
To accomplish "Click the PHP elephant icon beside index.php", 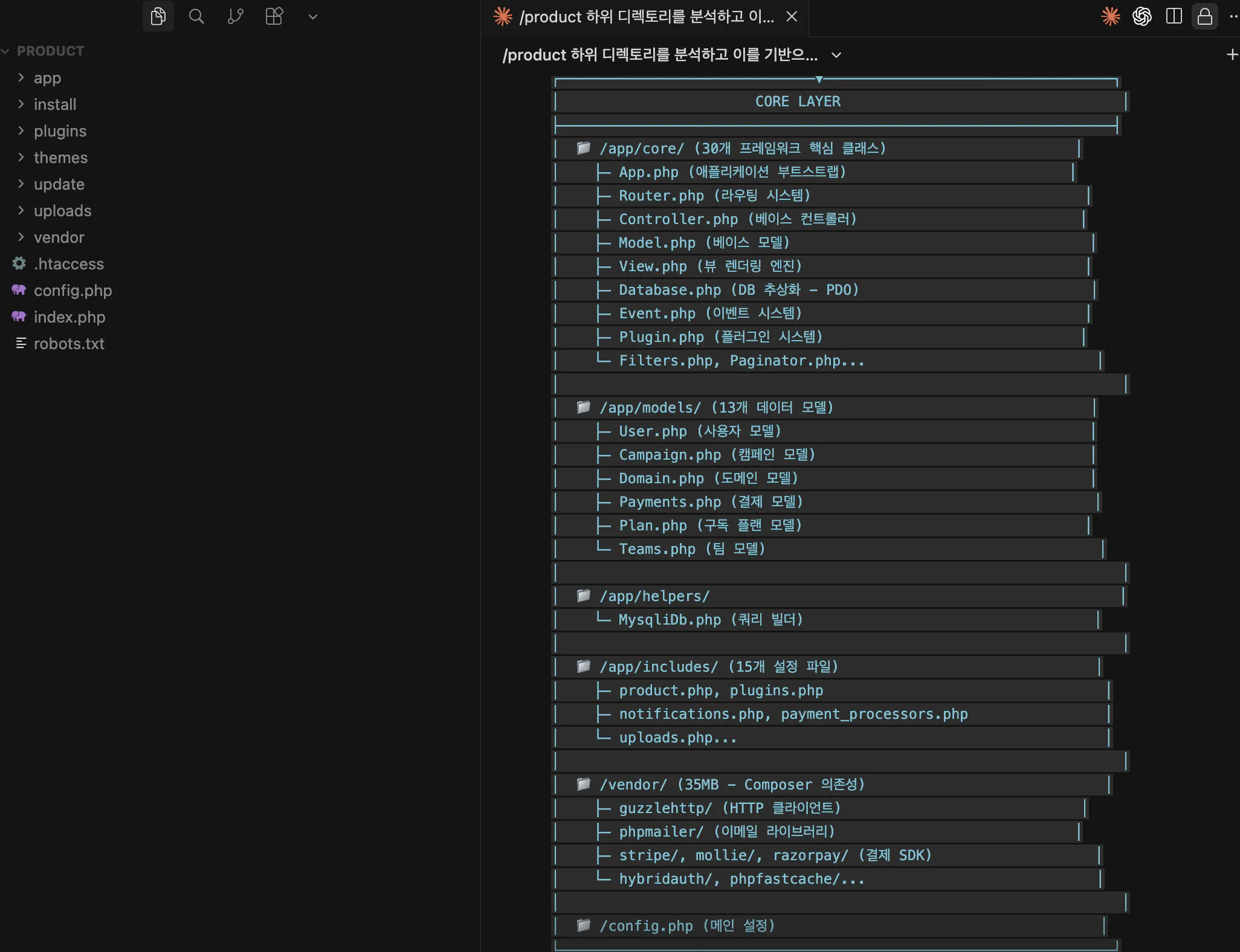I will [x=19, y=317].
